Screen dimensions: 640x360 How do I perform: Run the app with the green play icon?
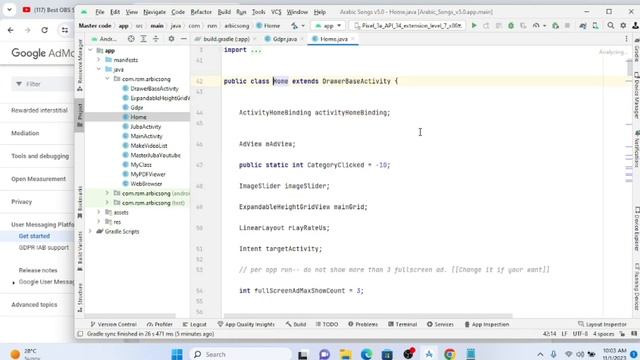point(474,26)
